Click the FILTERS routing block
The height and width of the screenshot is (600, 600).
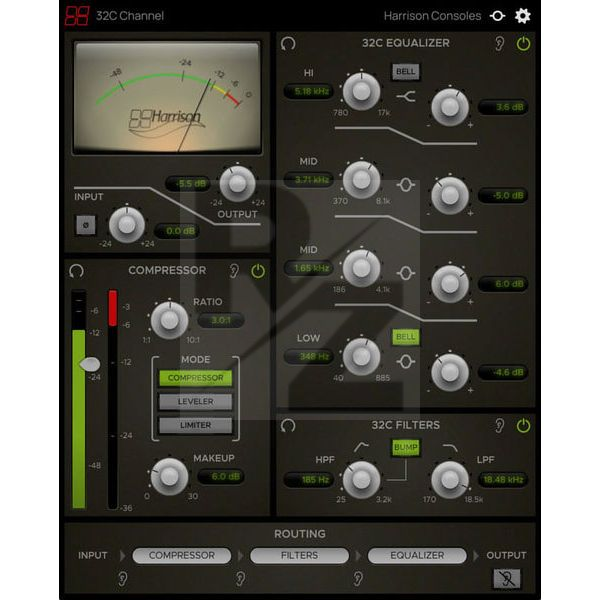click(299, 555)
